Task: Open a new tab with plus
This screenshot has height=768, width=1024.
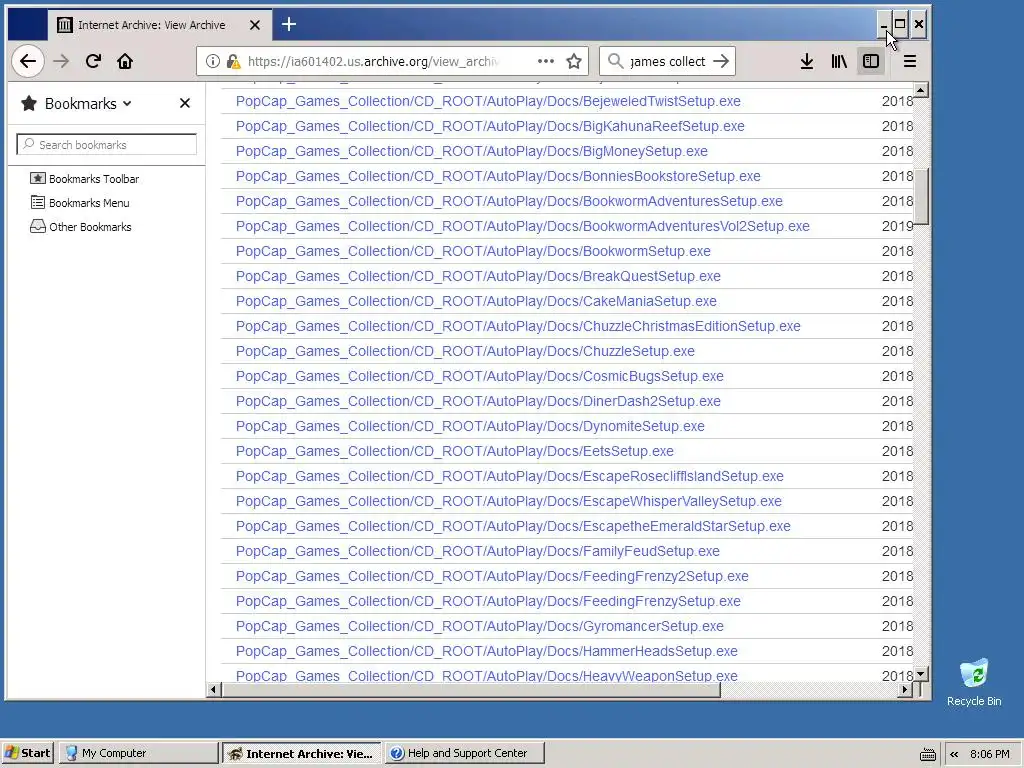Action: pos(289,25)
